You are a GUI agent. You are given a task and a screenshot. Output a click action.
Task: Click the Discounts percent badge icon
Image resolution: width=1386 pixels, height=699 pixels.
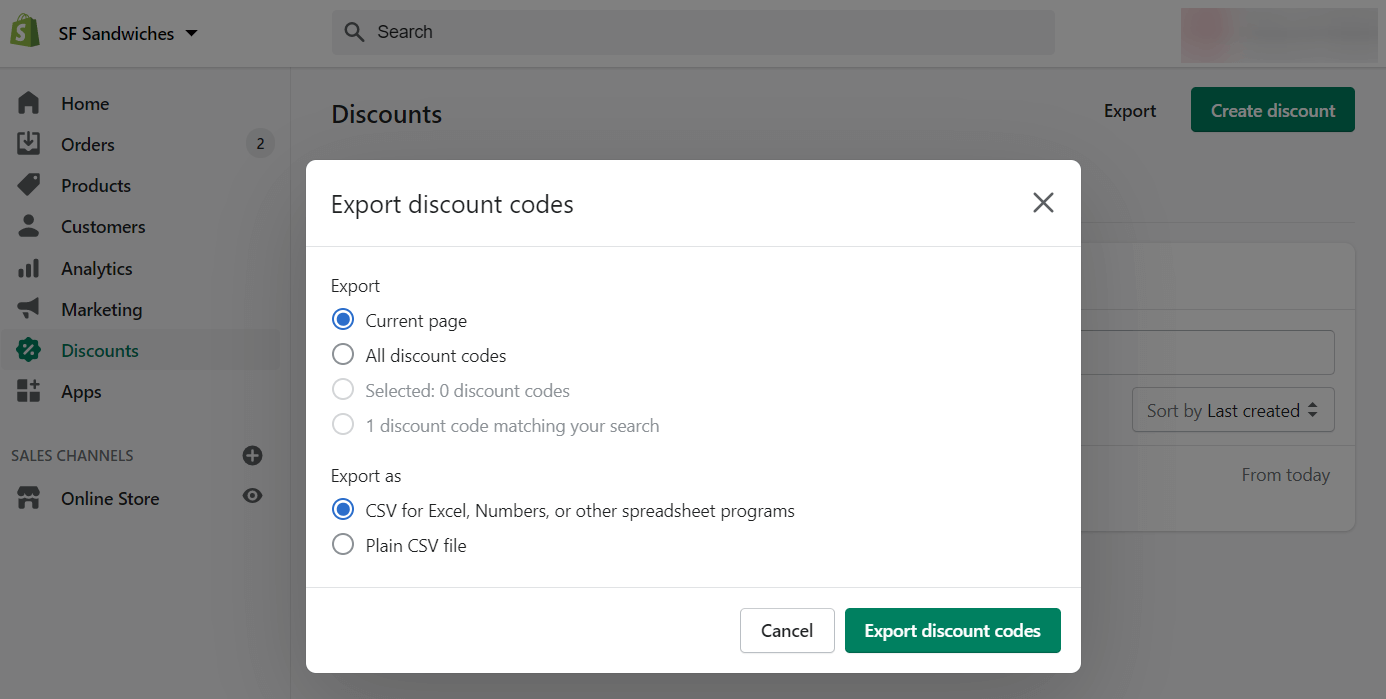click(29, 350)
